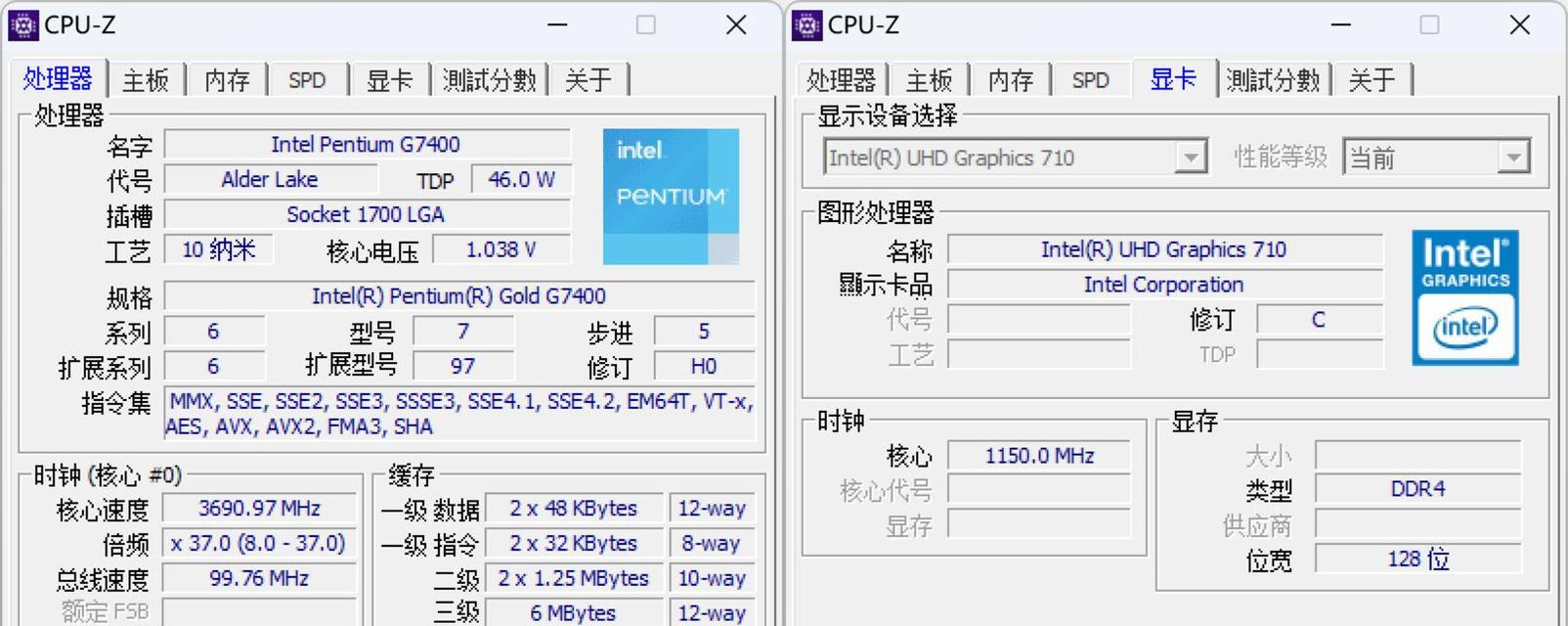Click the 插槽 value Socket 1700 LGA
Screen dimensions: 1568x626
pos(367,215)
